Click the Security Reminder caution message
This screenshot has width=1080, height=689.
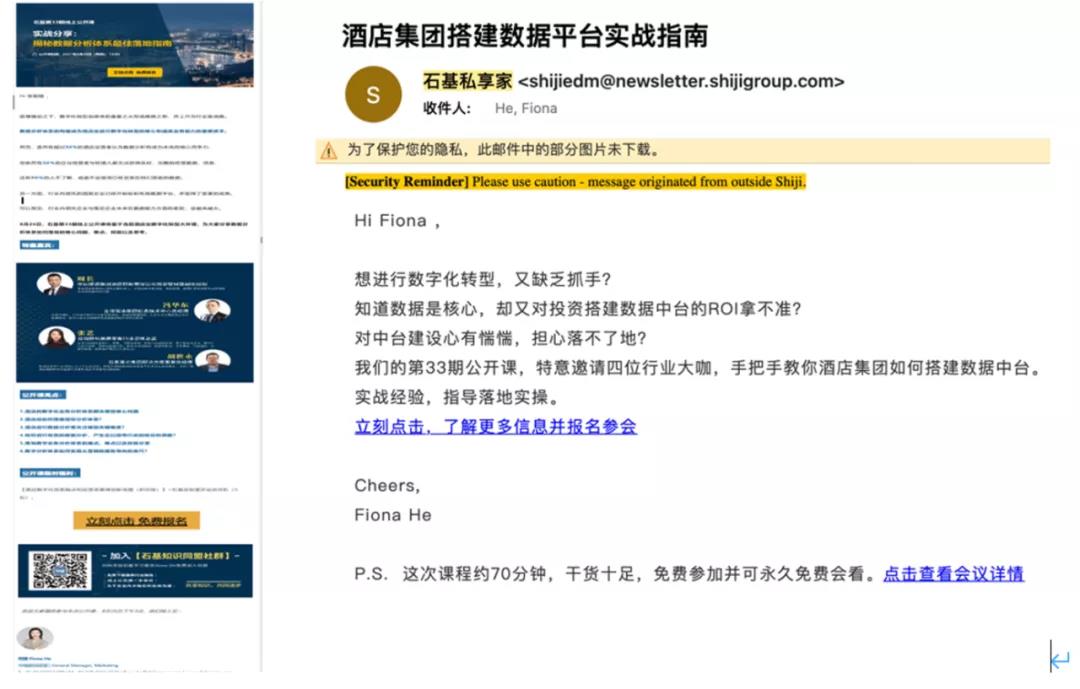pyautogui.click(x=575, y=182)
